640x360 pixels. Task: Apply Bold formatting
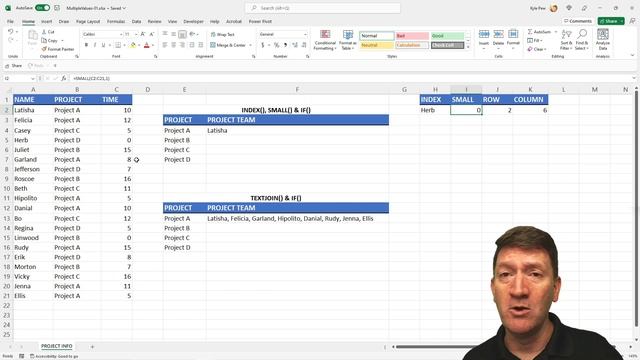[86, 45]
